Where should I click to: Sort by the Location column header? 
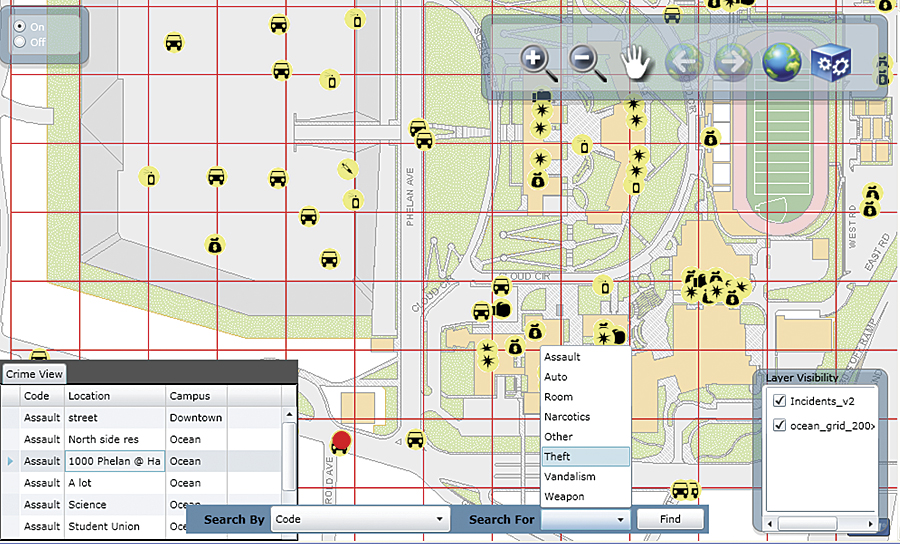click(x=115, y=396)
